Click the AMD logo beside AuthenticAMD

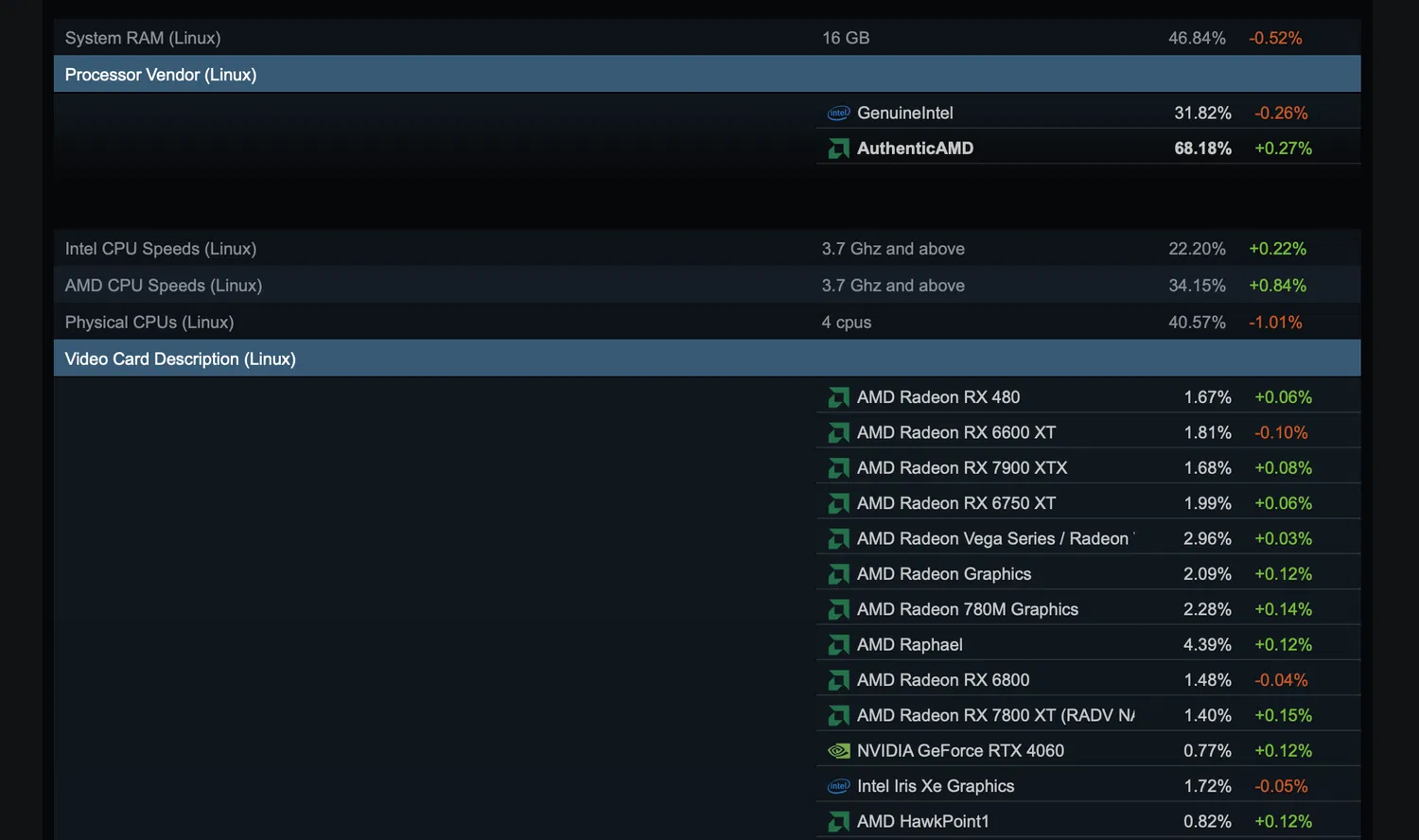click(838, 149)
